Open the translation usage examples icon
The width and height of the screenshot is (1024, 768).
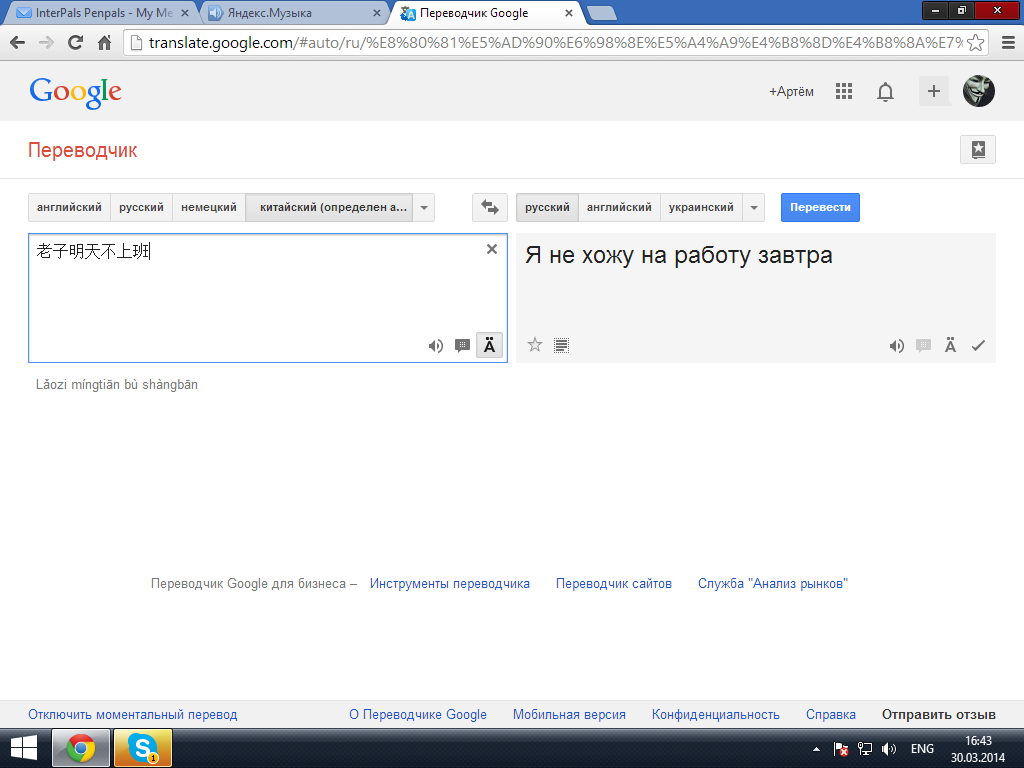coord(923,345)
